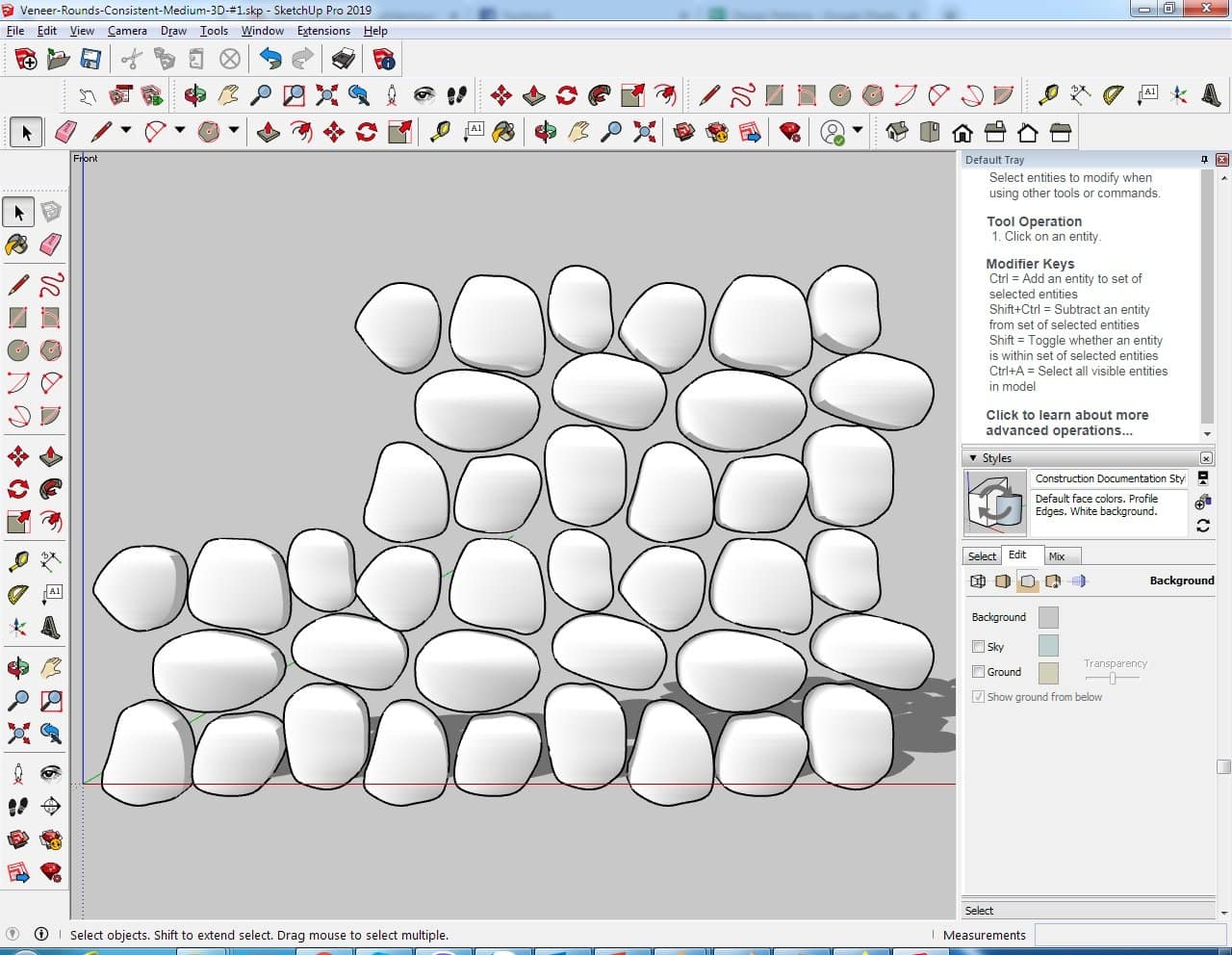Click the Save disk icon
Screen dimensions: 1232x955
(90, 60)
